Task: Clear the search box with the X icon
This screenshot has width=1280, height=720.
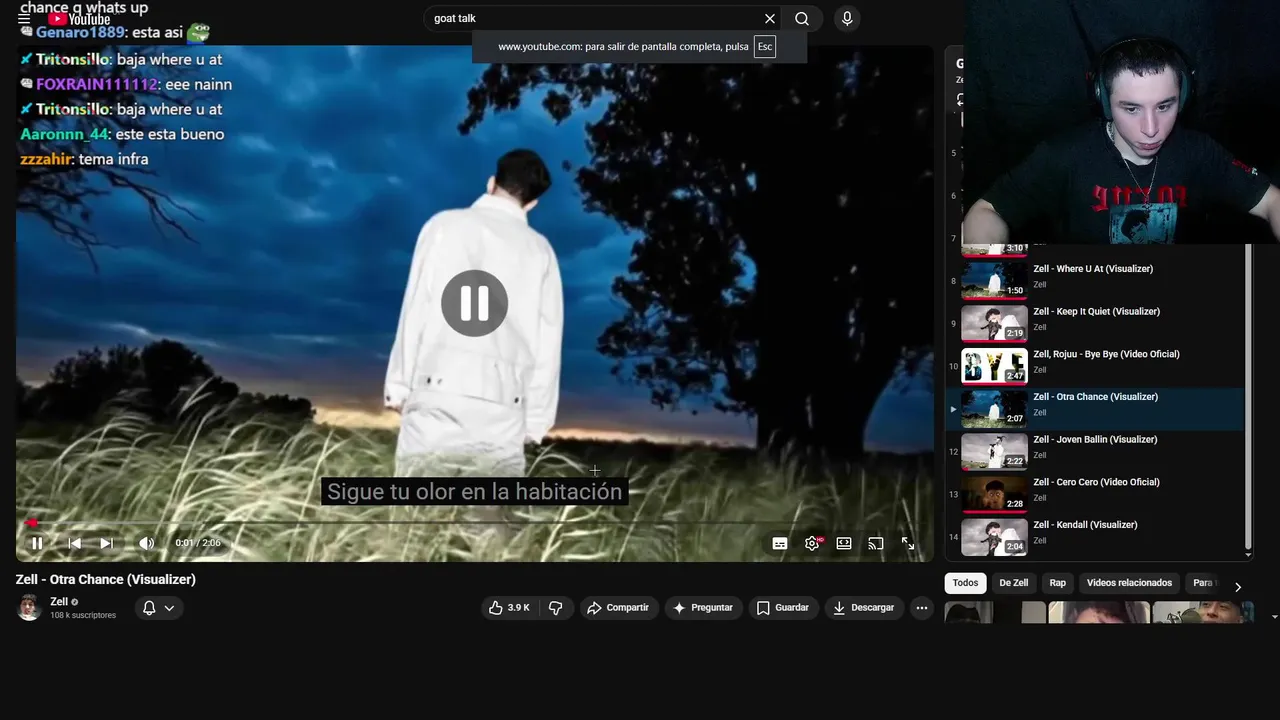Action: pos(770,18)
